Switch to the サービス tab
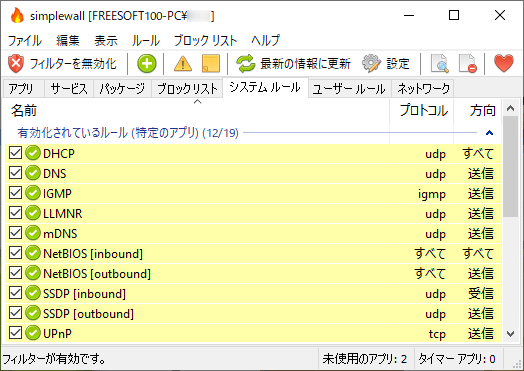 click(x=69, y=89)
